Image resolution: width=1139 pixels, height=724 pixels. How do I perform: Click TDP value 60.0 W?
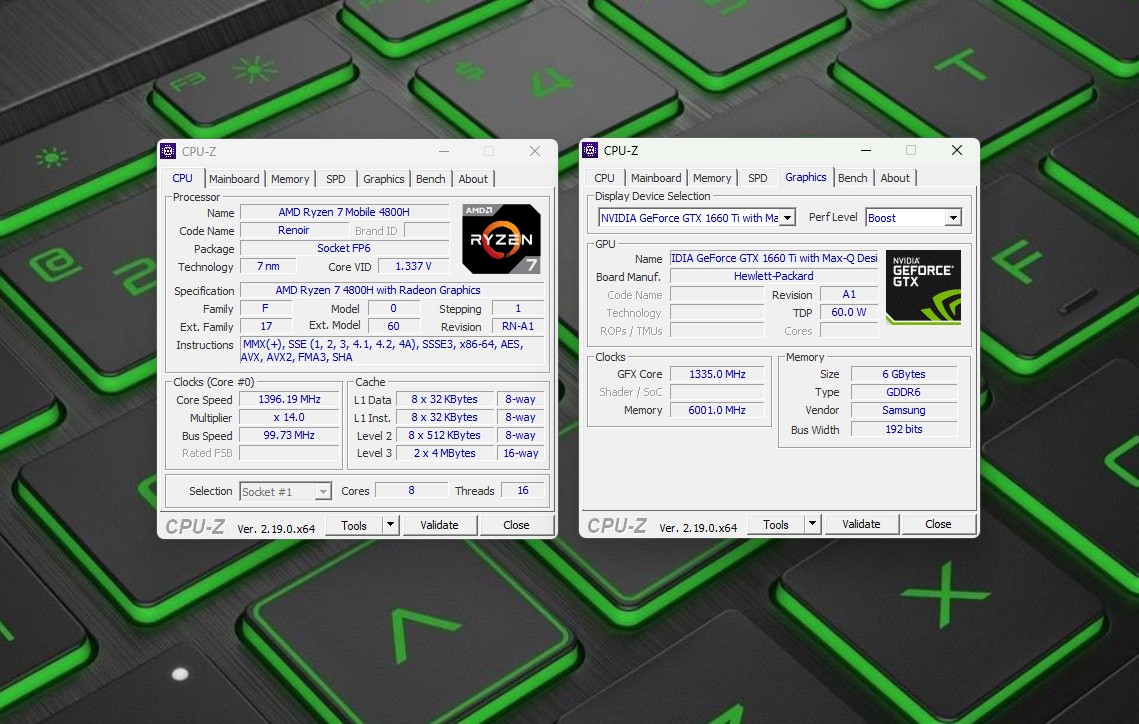(849, 312)
